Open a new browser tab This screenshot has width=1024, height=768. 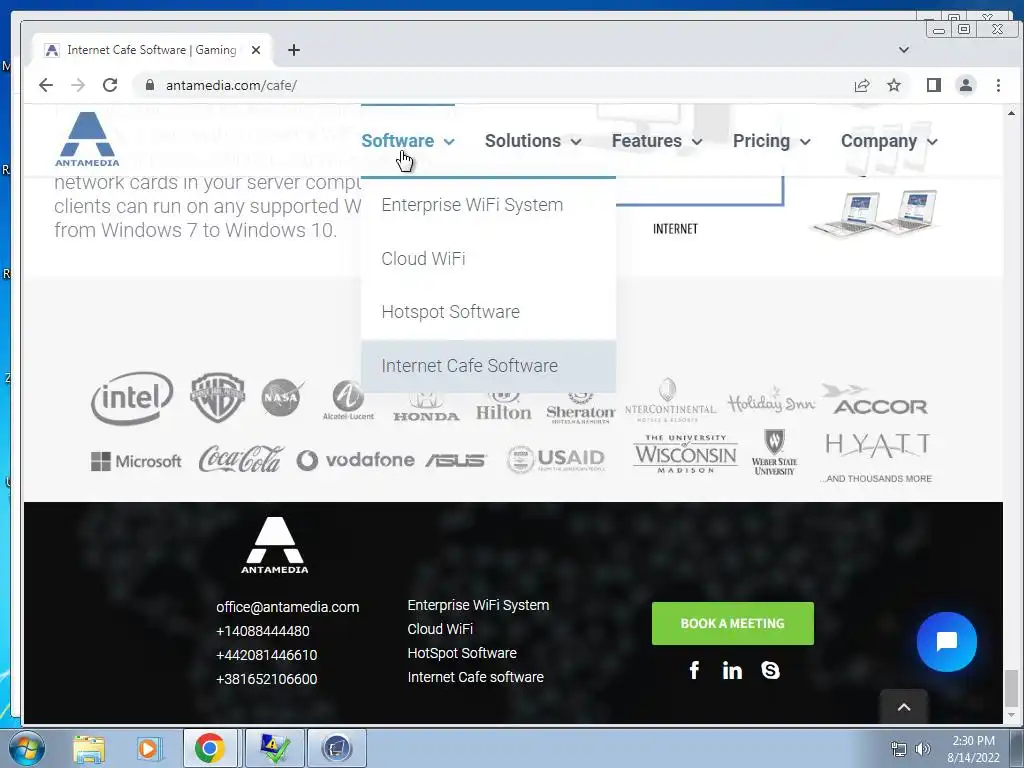click(294, 50)
